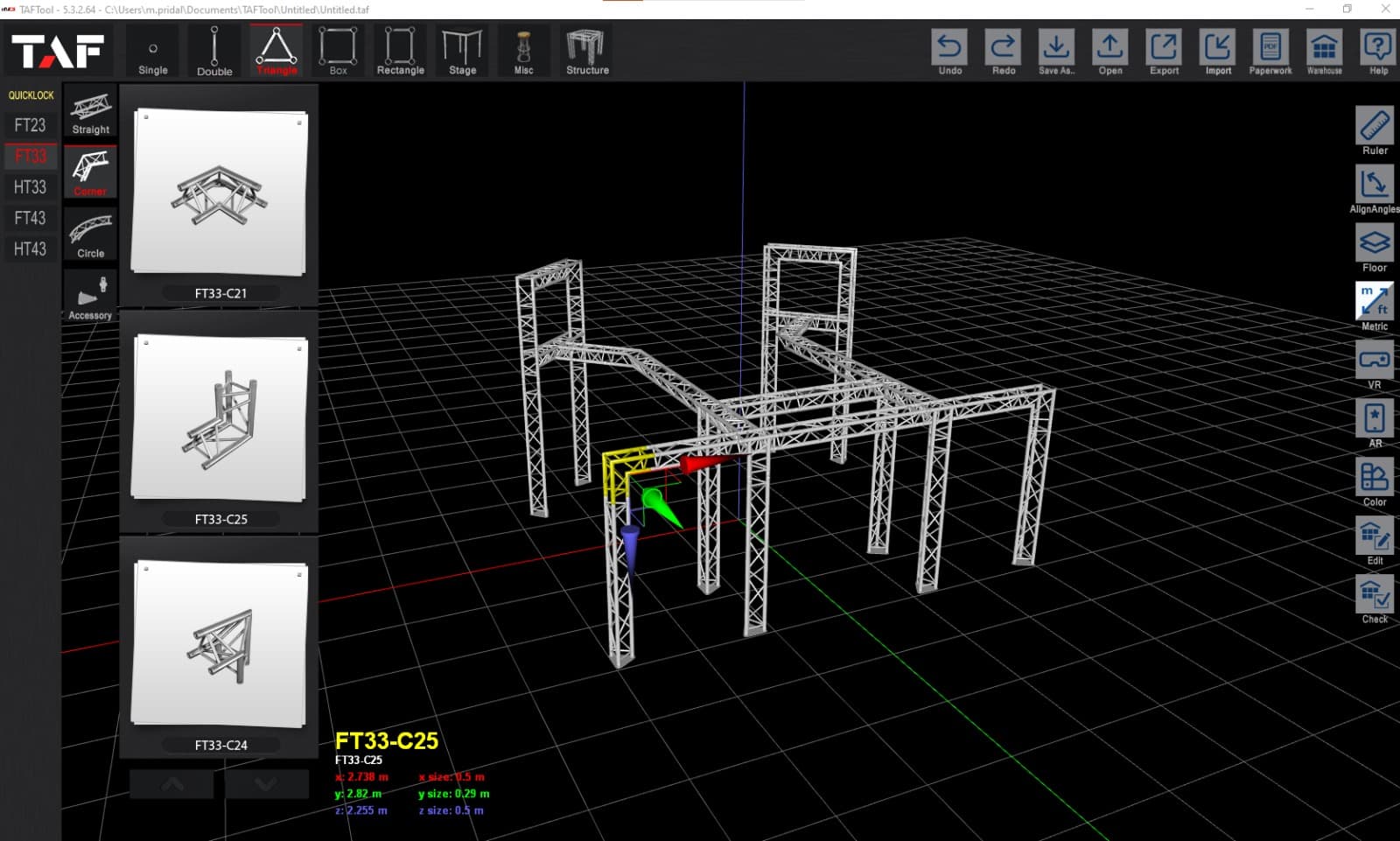Click the x size: 0.5 m value
This screenshot has width=1400, height=841.
click(451, 776)
